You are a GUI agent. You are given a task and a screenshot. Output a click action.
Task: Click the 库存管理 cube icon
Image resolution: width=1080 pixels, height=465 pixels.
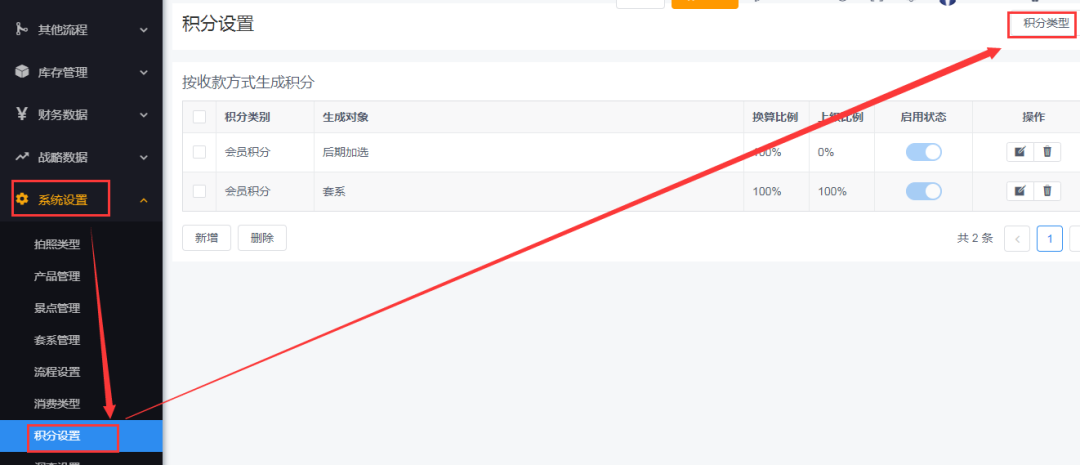point(22,72)
